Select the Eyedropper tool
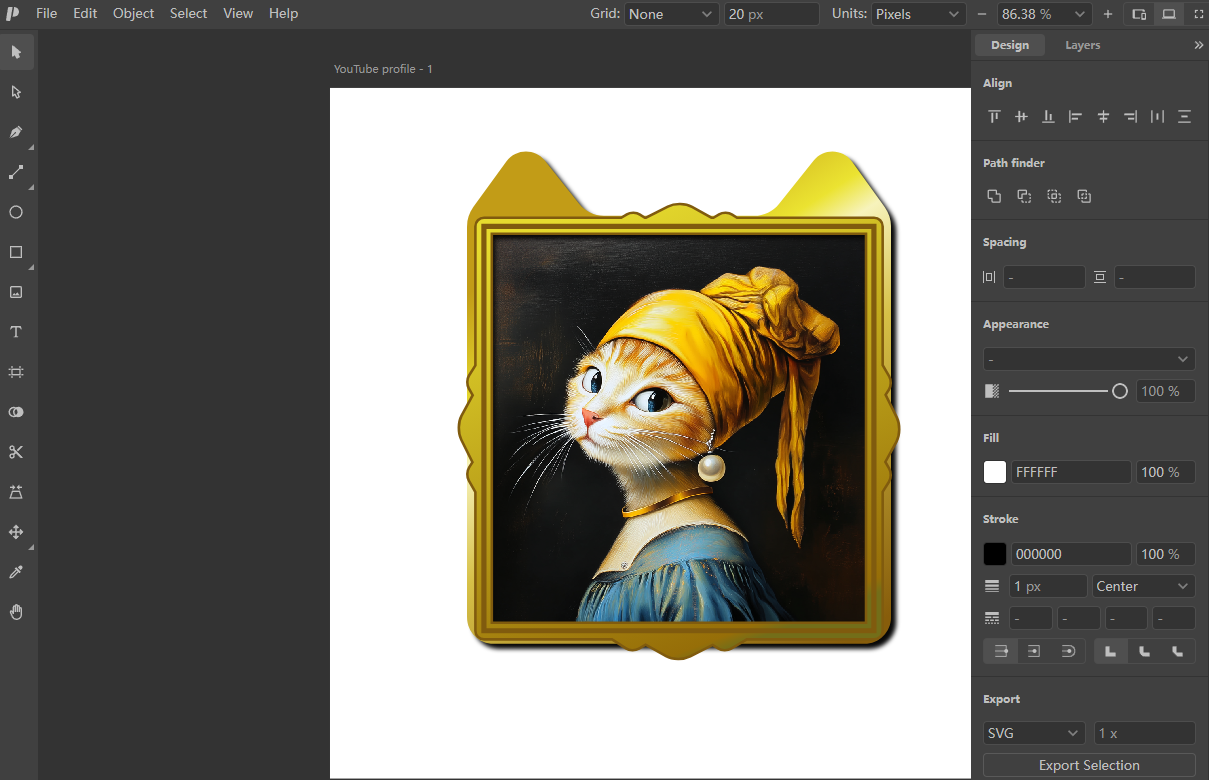The image size is (1209, 780). 16,572
